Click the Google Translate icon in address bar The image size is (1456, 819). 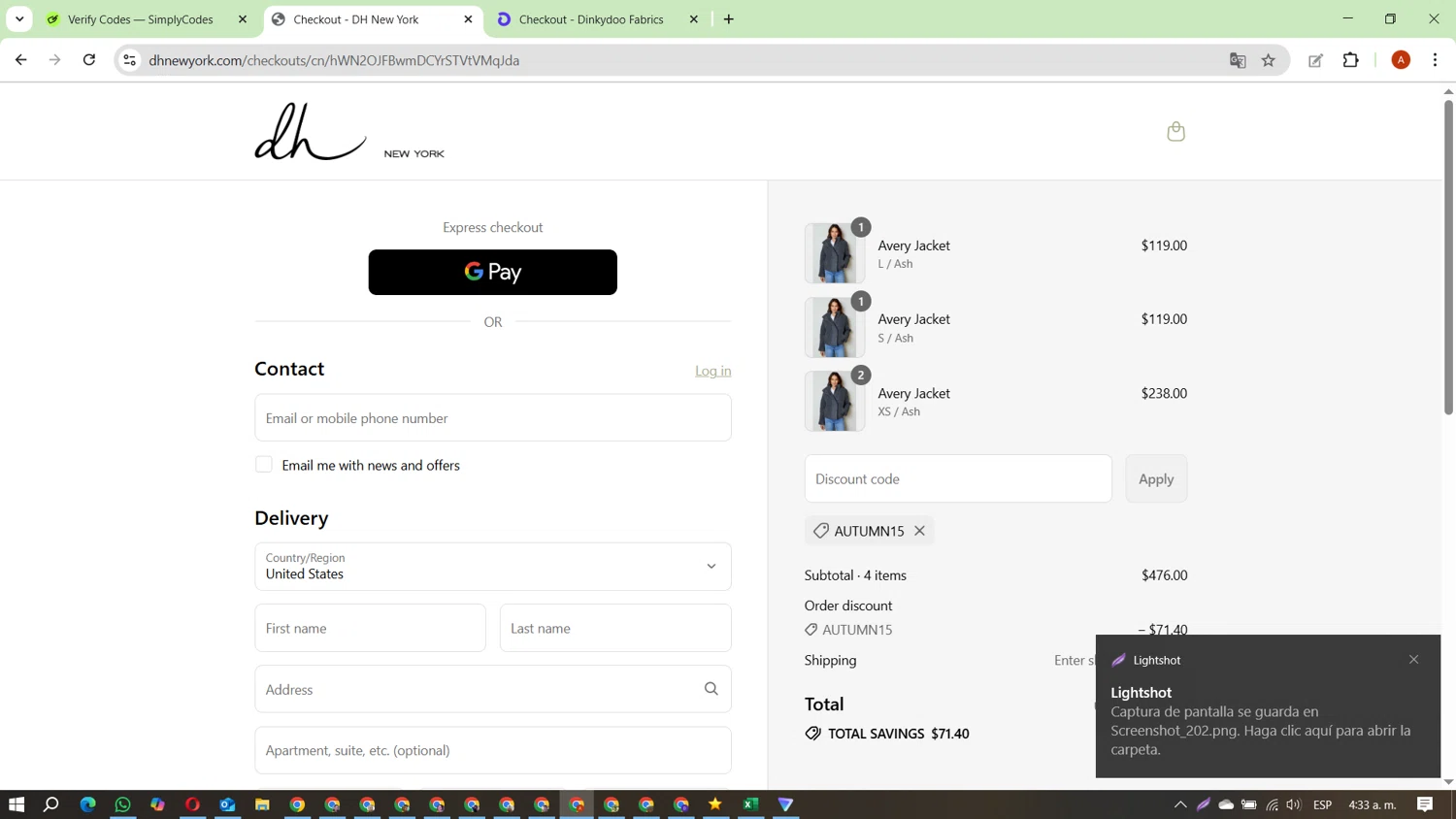click(x=1238, y=60)
